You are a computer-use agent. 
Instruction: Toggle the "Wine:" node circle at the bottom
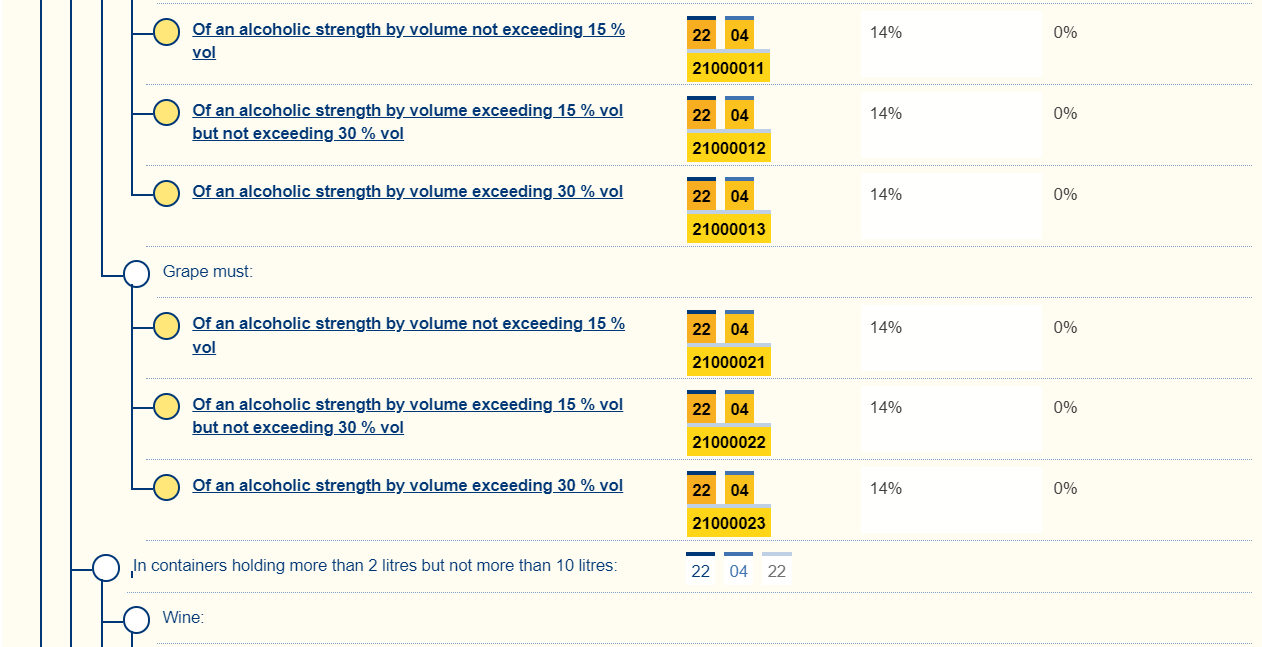coord(136,619)
